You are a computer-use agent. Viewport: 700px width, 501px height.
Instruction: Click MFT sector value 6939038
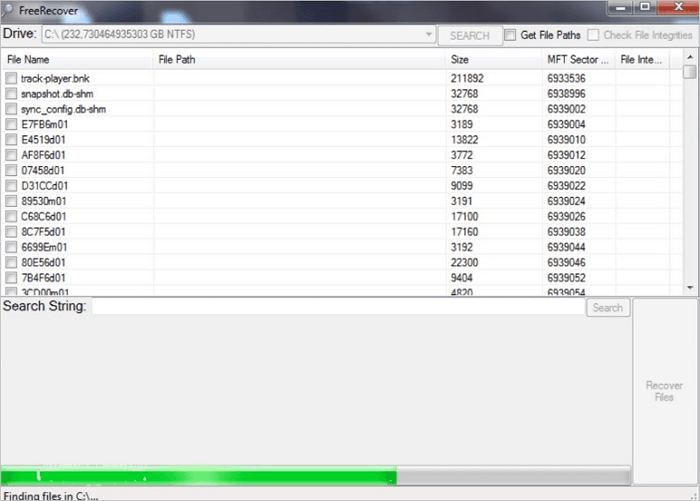click(x=566, y=232)
